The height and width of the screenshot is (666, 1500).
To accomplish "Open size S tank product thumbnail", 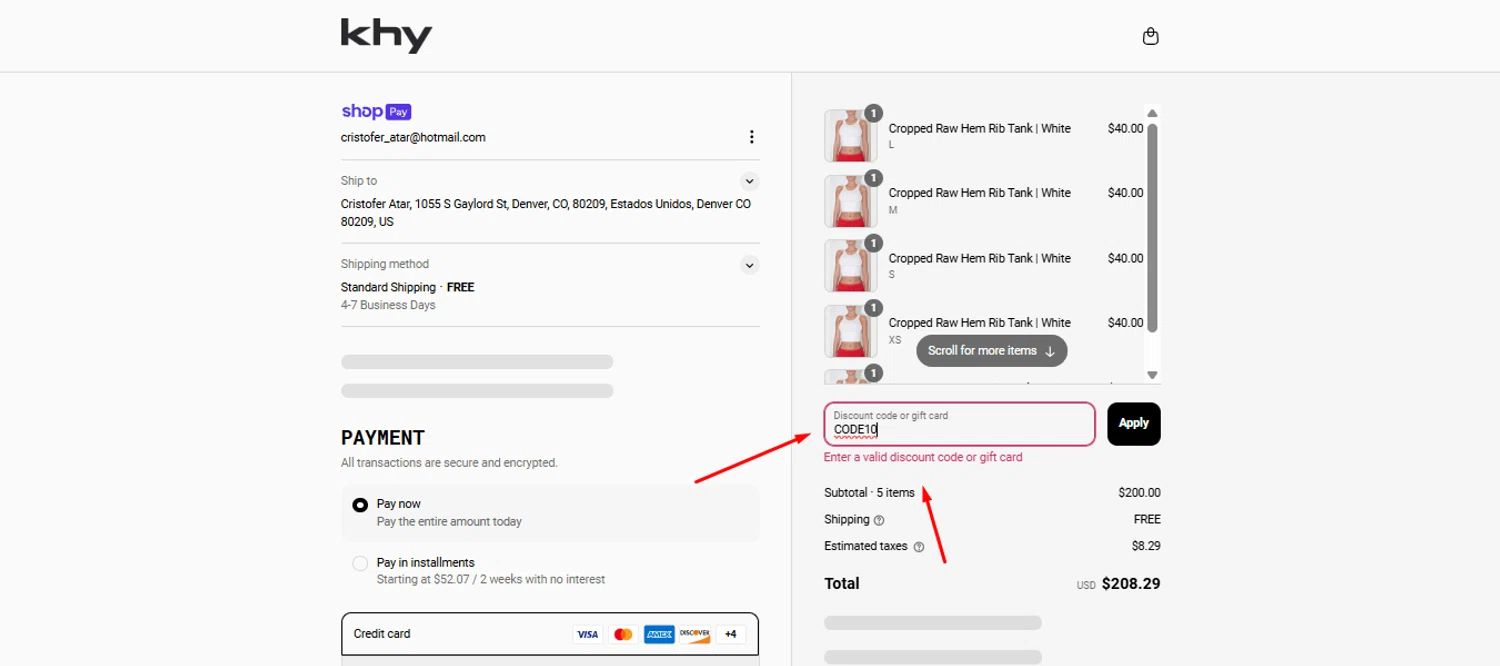I will [x=851, y=265].
